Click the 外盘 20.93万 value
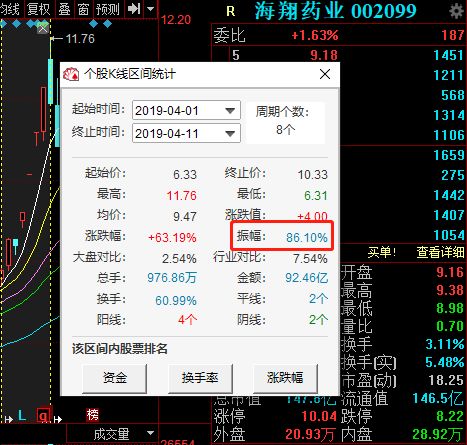The height and width of the screenshot is (445, 467). [x=310, y=434]
